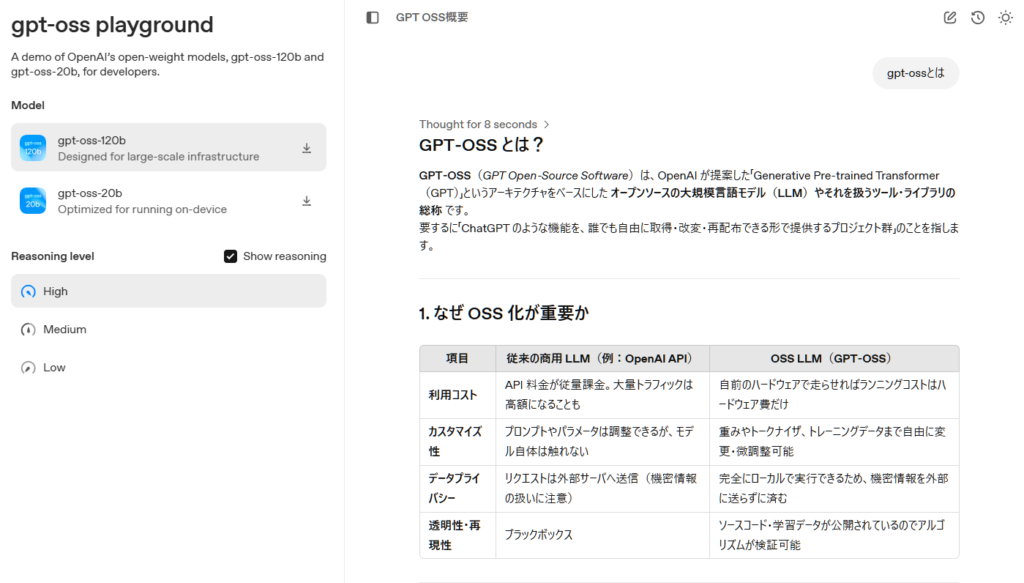Click the GPT-OSS とは？ heading

(481, 145)
